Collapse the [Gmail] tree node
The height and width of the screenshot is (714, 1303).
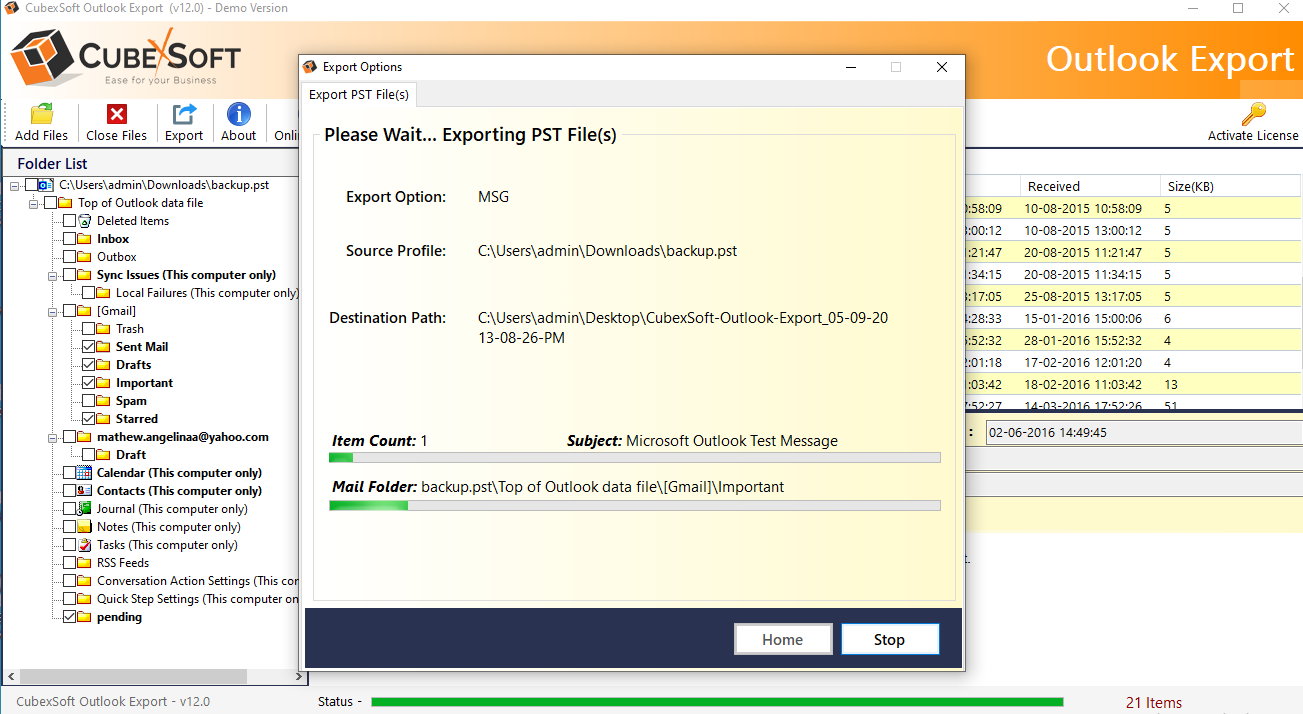tap(53, 311)
